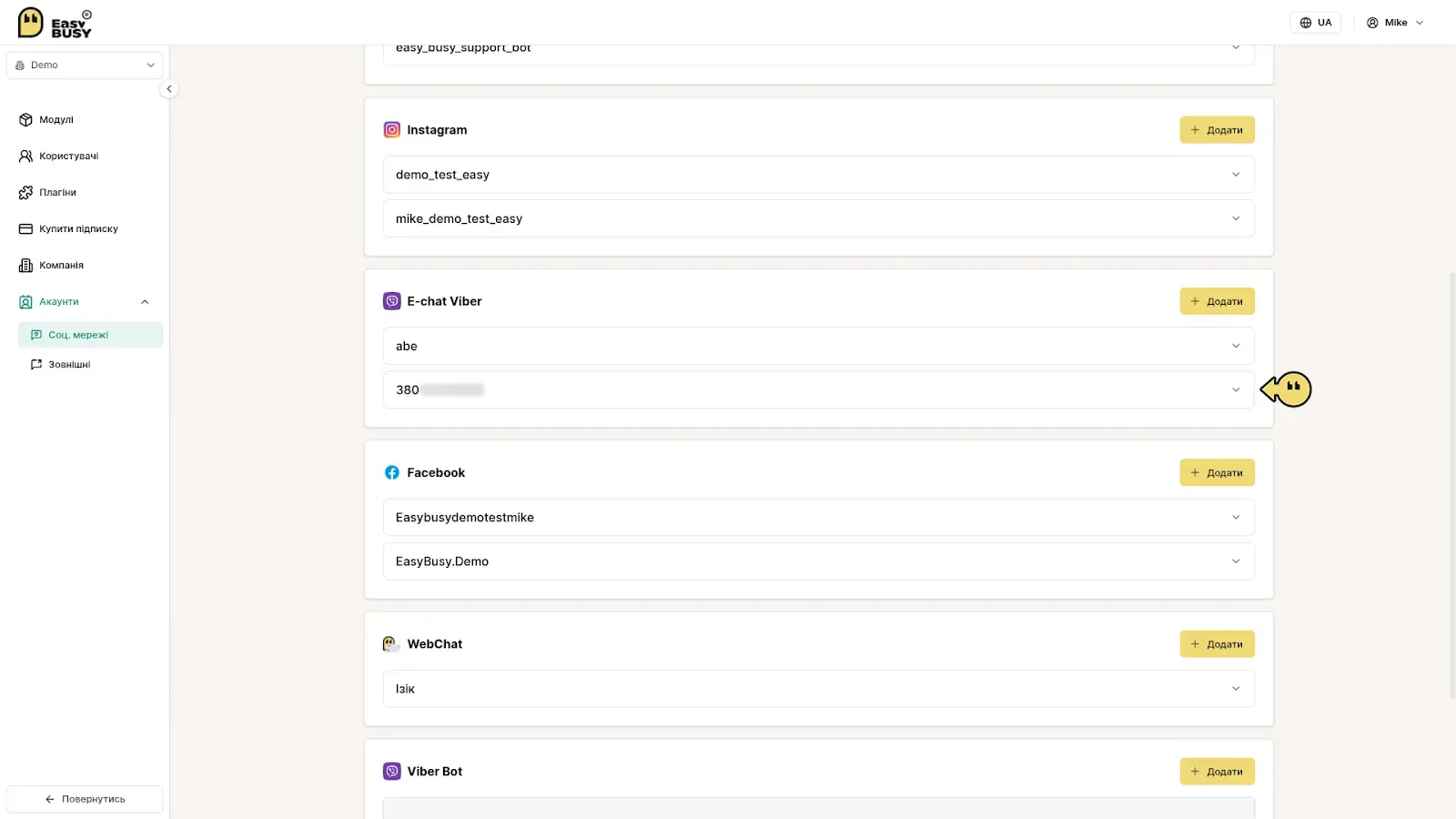This screenshot has width=1456, height=819.
Task: Open the Mike user menu
Action: 1395,23
